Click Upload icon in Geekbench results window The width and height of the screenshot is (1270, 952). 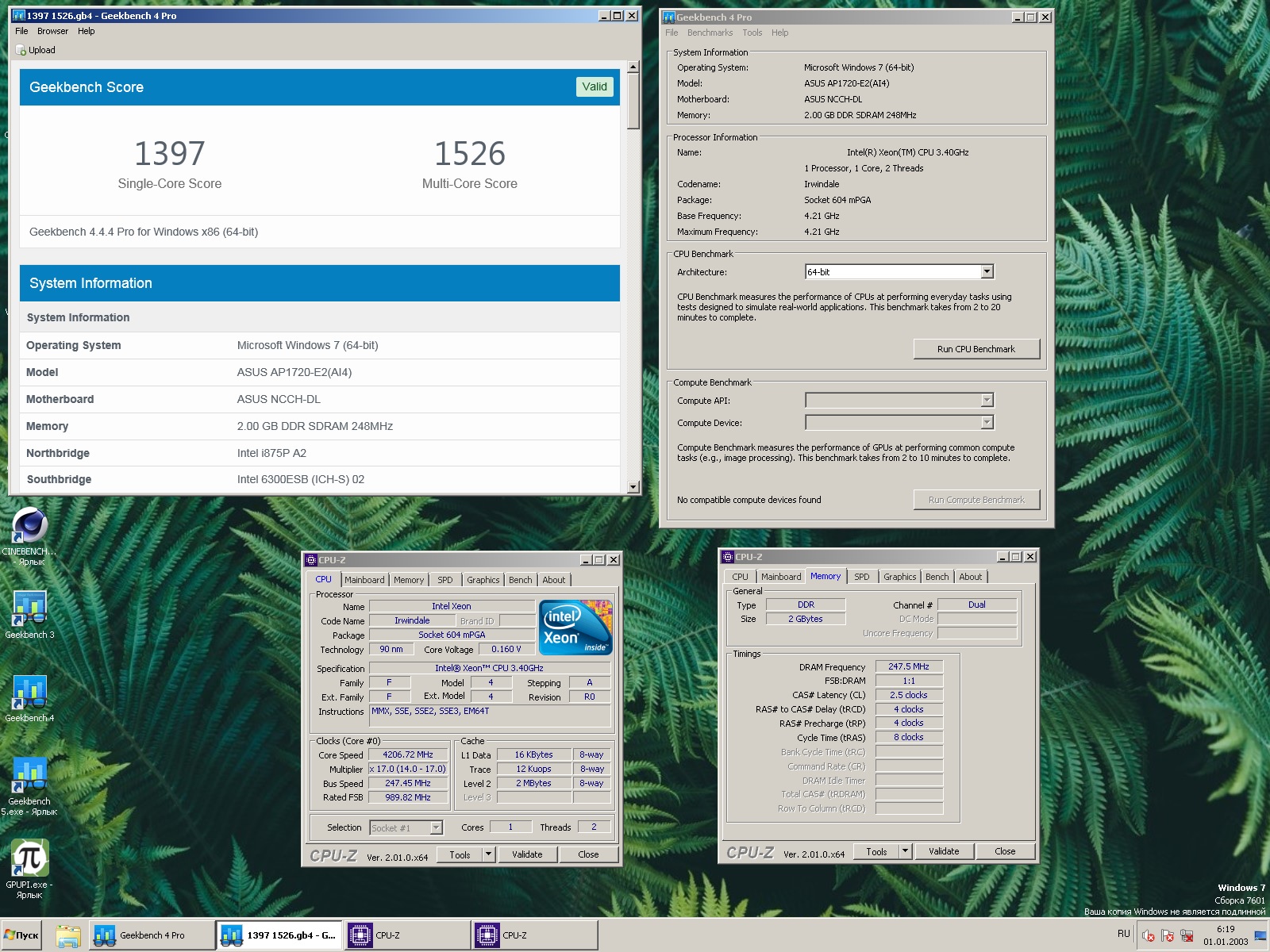(x=21, y=50)
